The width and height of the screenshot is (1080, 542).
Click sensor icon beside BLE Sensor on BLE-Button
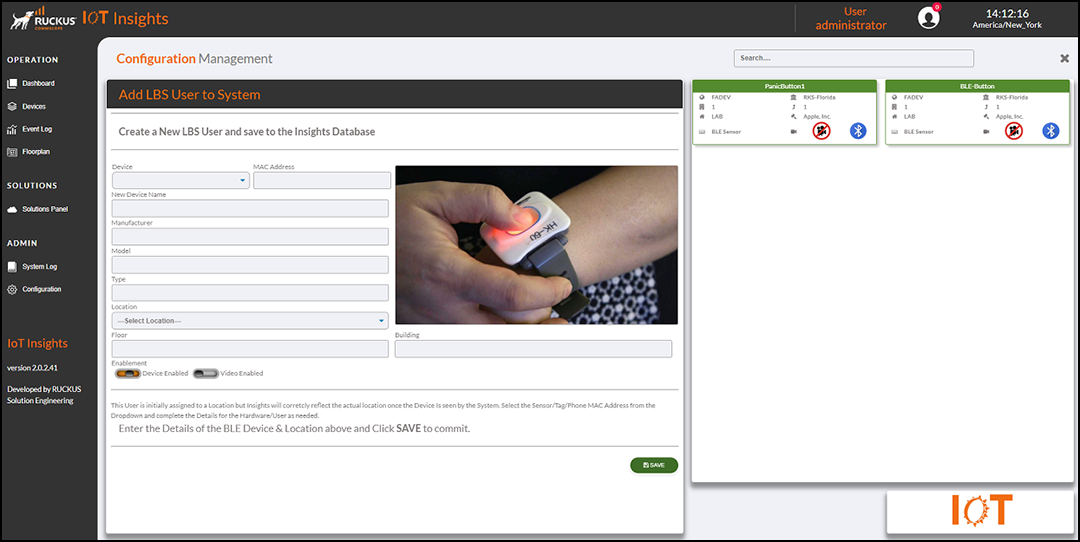tap(895, 132)
